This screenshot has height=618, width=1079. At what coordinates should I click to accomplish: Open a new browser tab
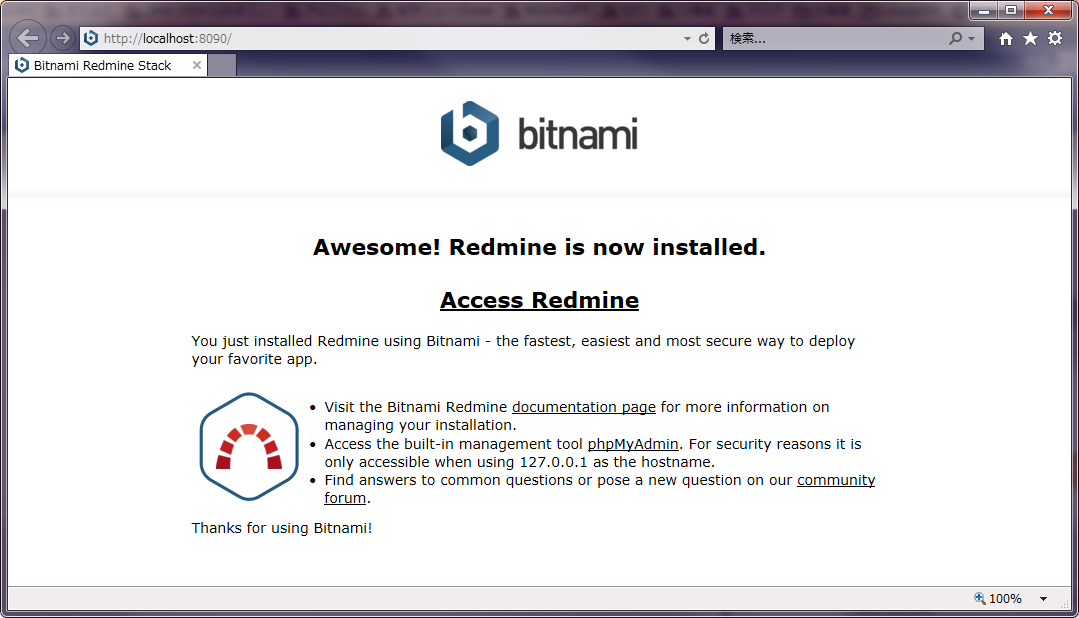[x=222, y=65]
